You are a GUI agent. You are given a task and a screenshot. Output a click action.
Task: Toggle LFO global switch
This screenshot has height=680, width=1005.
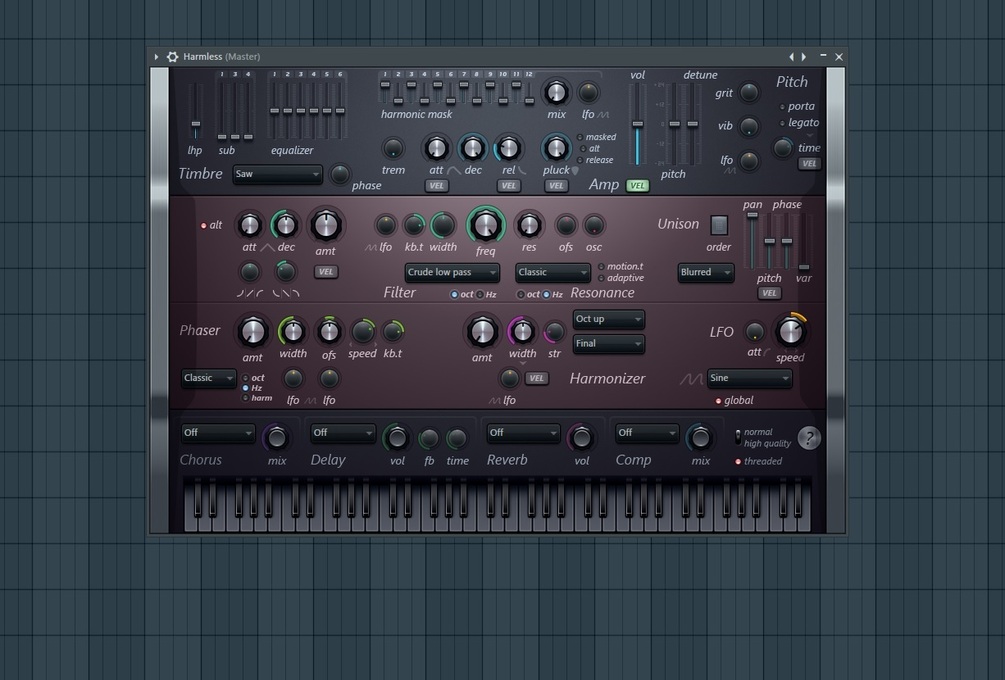pyautogui.click(x=718, y=401)
